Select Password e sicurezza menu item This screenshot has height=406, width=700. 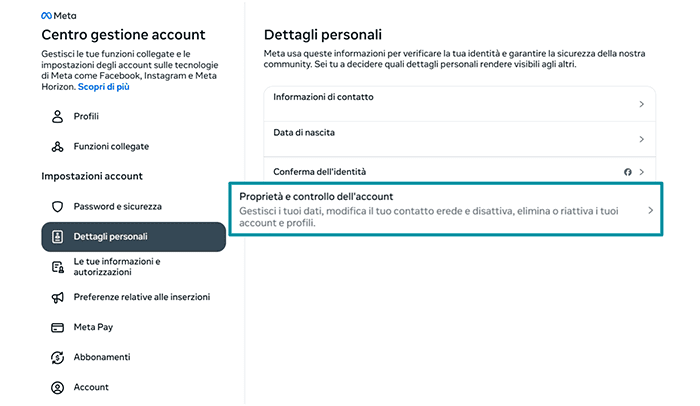point(117,207)
